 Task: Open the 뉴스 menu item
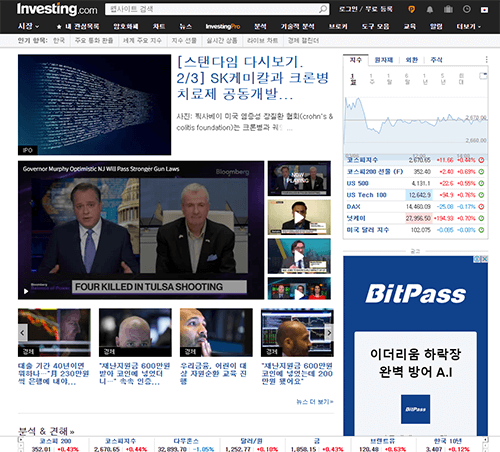click(x=186, y=26)
